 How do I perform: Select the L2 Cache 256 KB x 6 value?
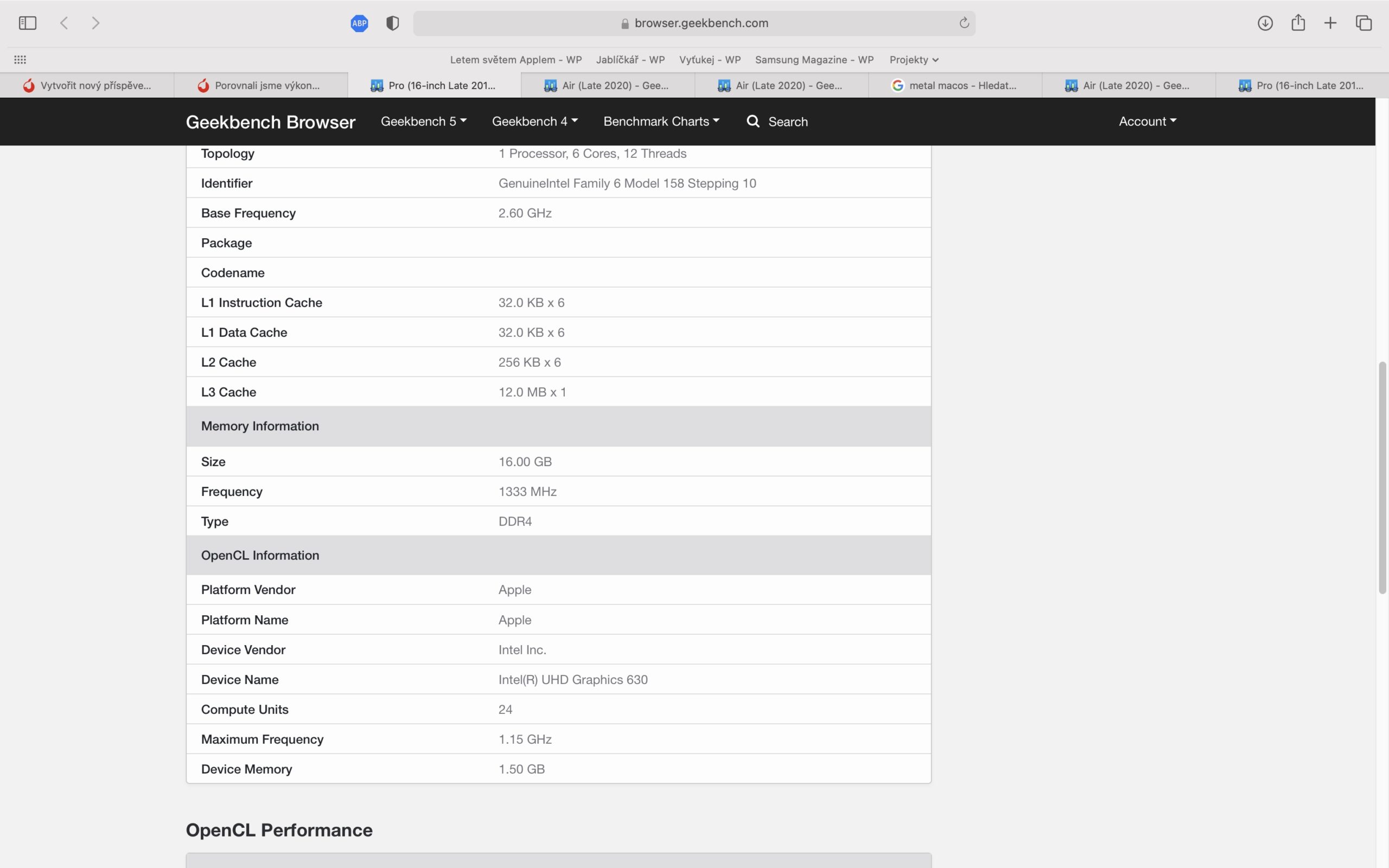click(x=529, y=362)
